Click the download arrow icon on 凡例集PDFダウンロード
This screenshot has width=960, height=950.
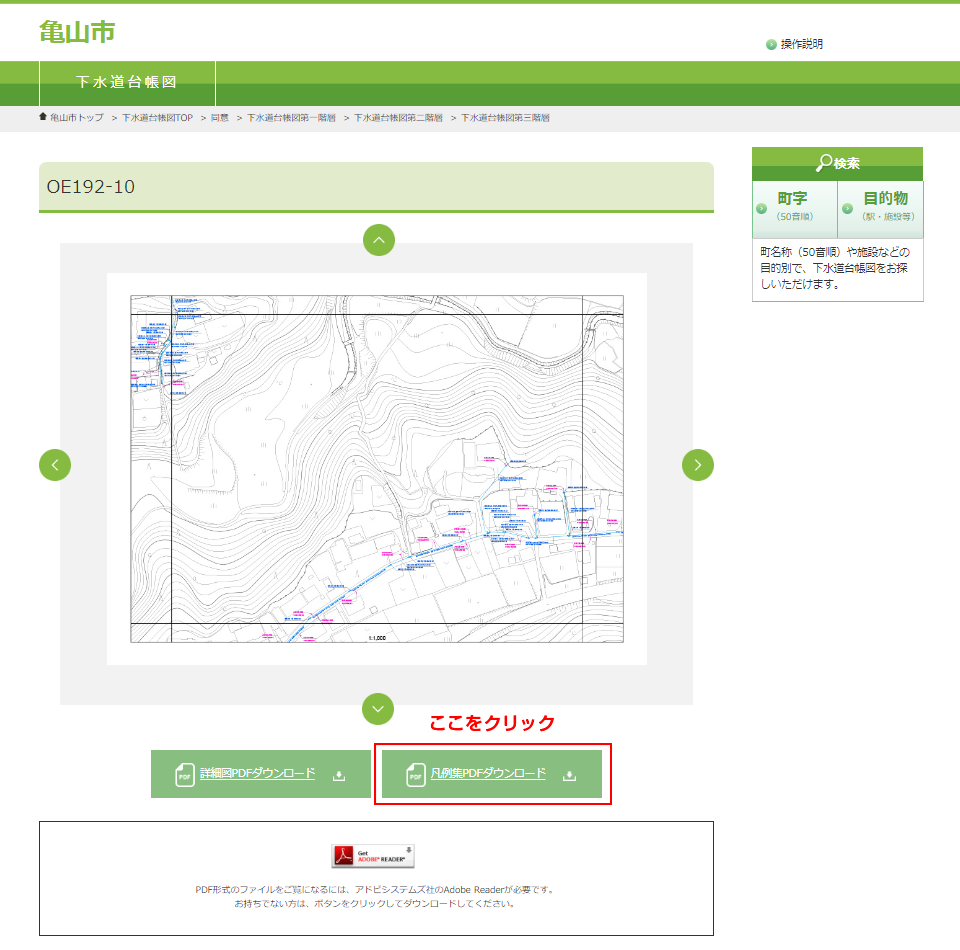point(570,775)
